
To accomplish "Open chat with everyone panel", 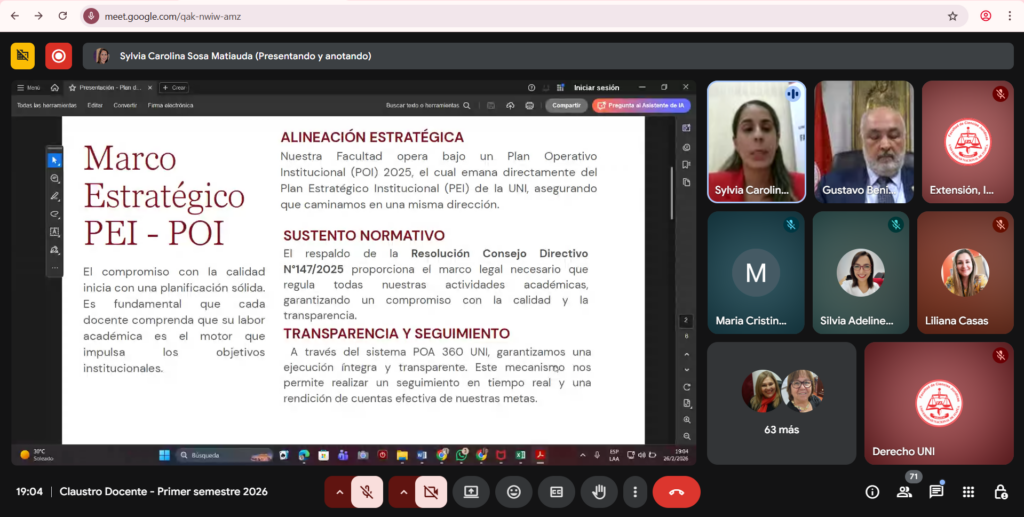I will (936, 492).
